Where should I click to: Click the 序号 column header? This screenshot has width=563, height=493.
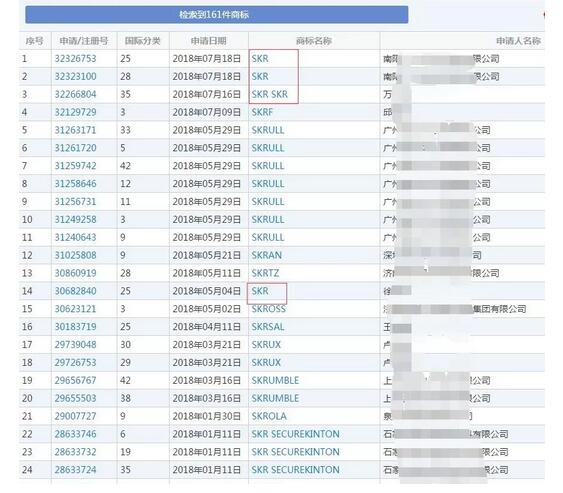35,41
